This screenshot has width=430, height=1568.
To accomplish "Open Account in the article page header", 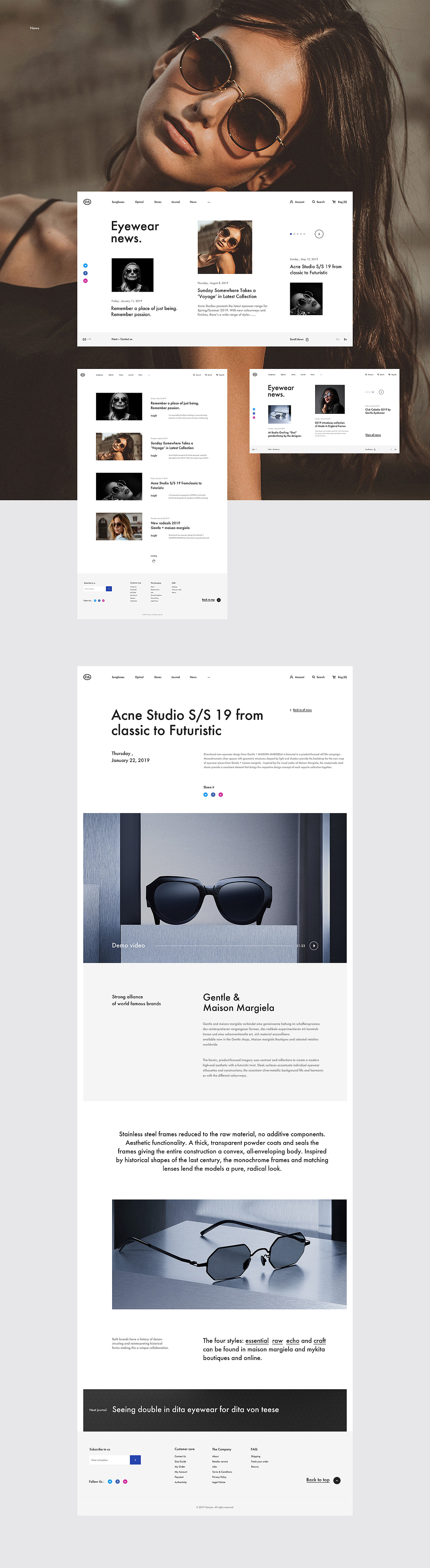I will coord(297,677).
